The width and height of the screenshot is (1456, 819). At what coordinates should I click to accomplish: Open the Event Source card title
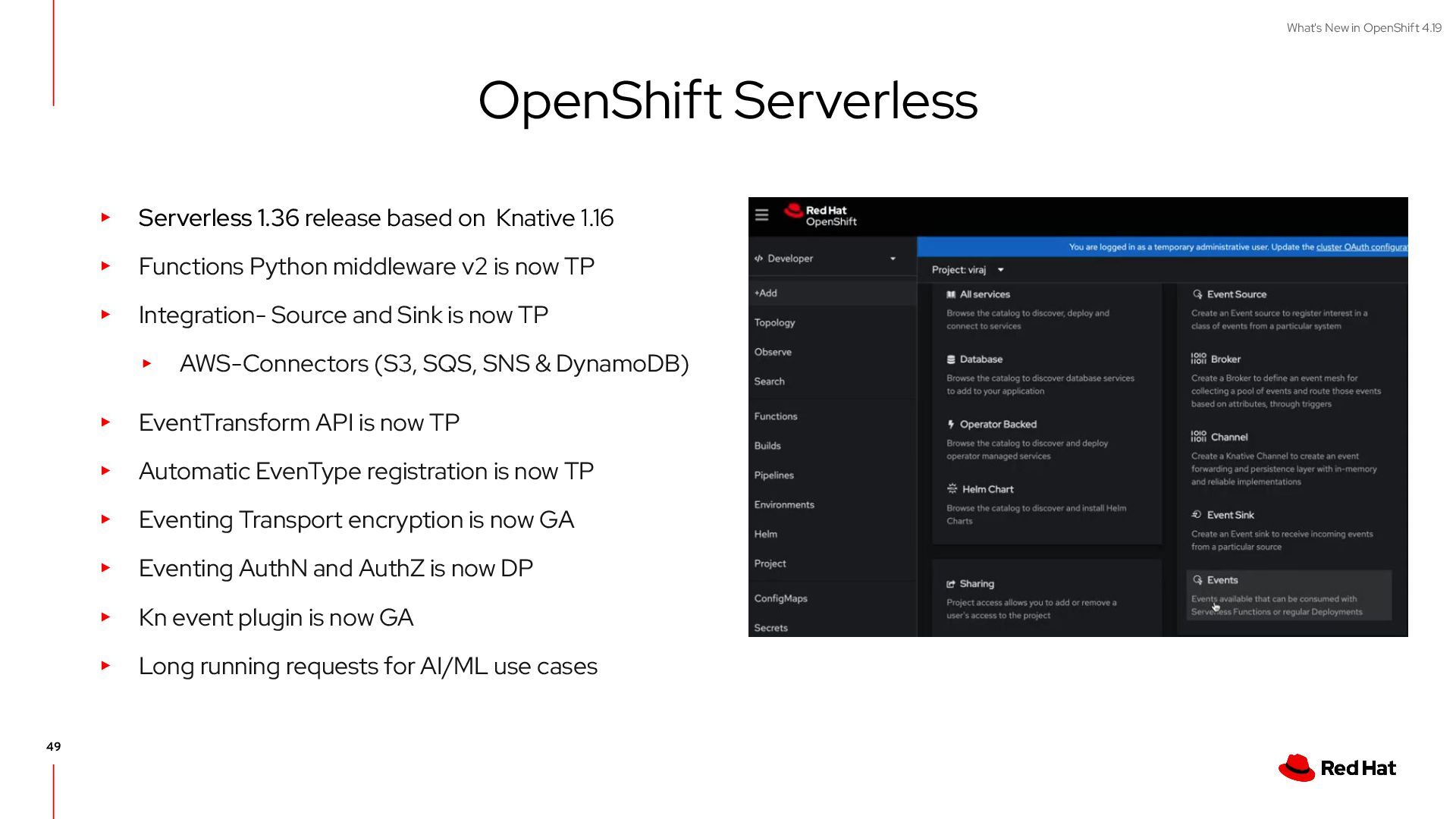(1237, 294)
